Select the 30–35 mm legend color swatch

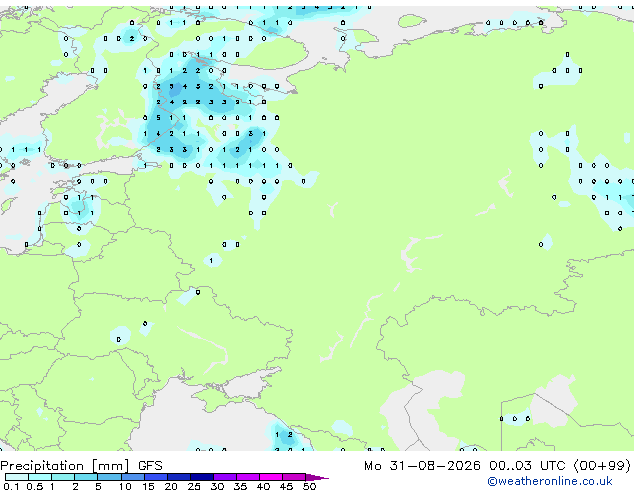(x=224, y=477)
